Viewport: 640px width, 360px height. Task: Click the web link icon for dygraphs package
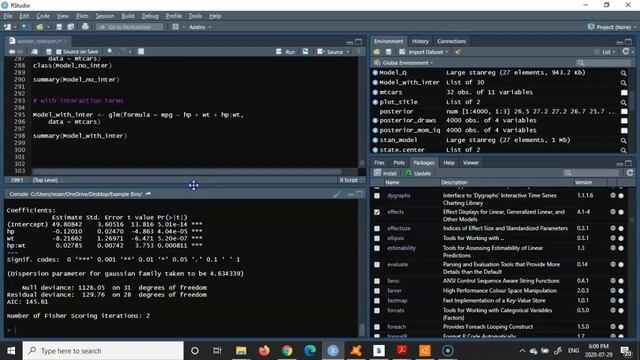pos(613,196)
